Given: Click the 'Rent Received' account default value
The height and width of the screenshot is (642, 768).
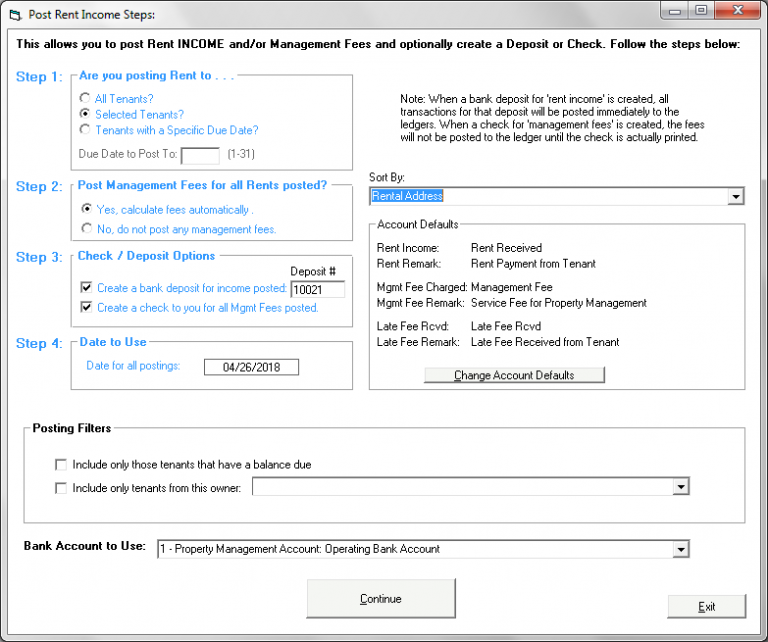Looking at the screenshot, I should [506, 248].
